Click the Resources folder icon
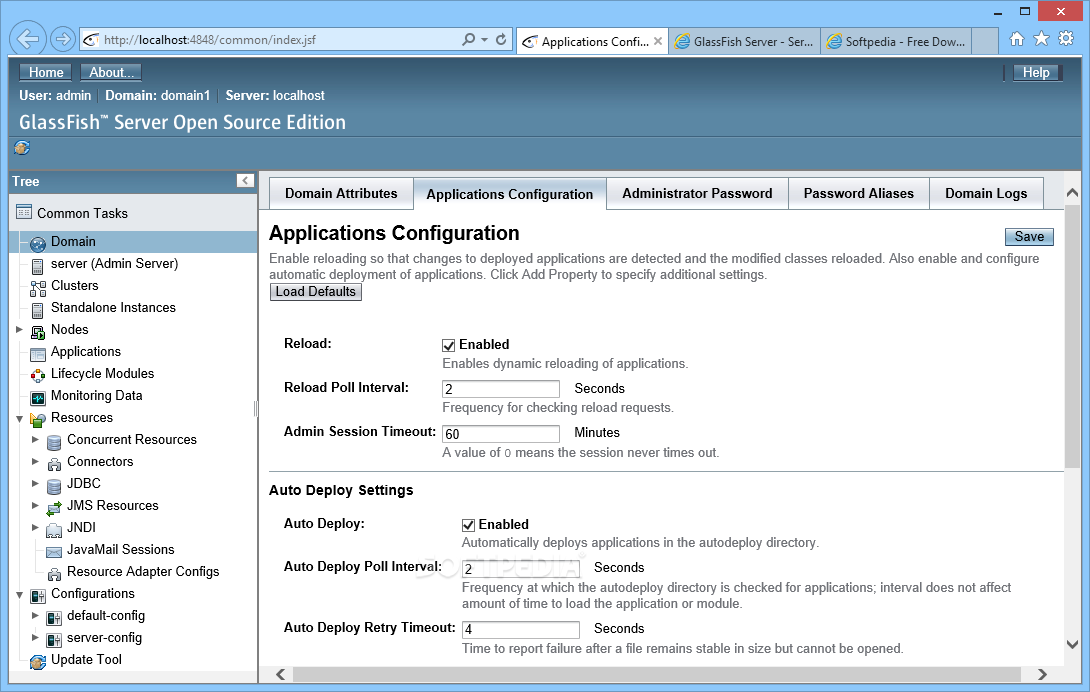This screenshot has width=1090, height=692. (38, 419)
